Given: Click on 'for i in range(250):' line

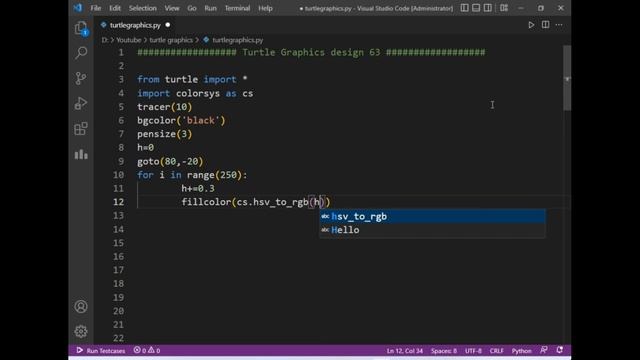Looking at the screenshot, I should click(x=192, y=175).
